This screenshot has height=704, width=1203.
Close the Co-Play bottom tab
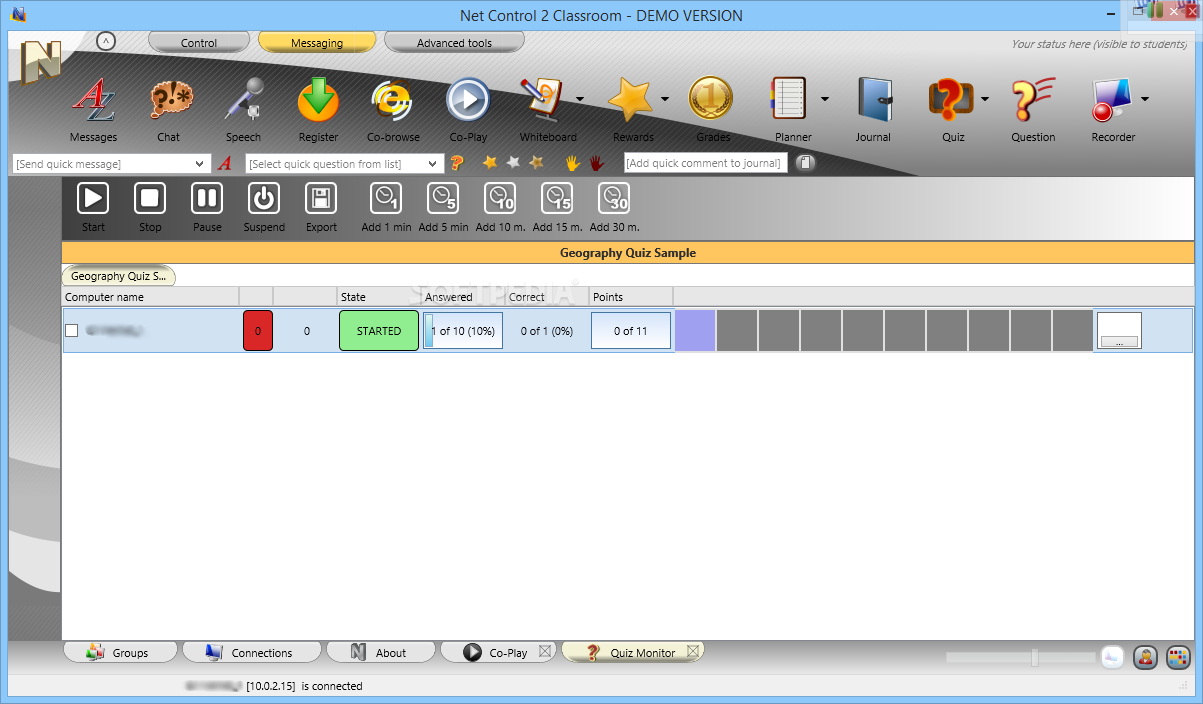(545, 652)
